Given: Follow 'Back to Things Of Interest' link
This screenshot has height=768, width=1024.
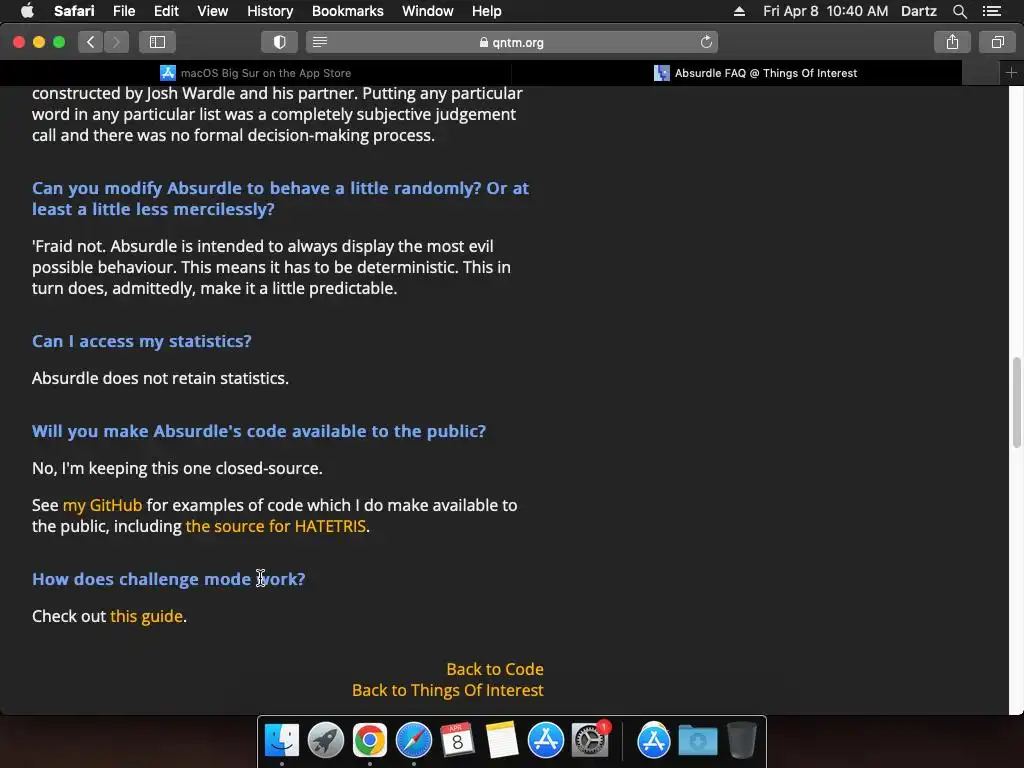Looking at the screenshot, I should [x=447, y=690].
